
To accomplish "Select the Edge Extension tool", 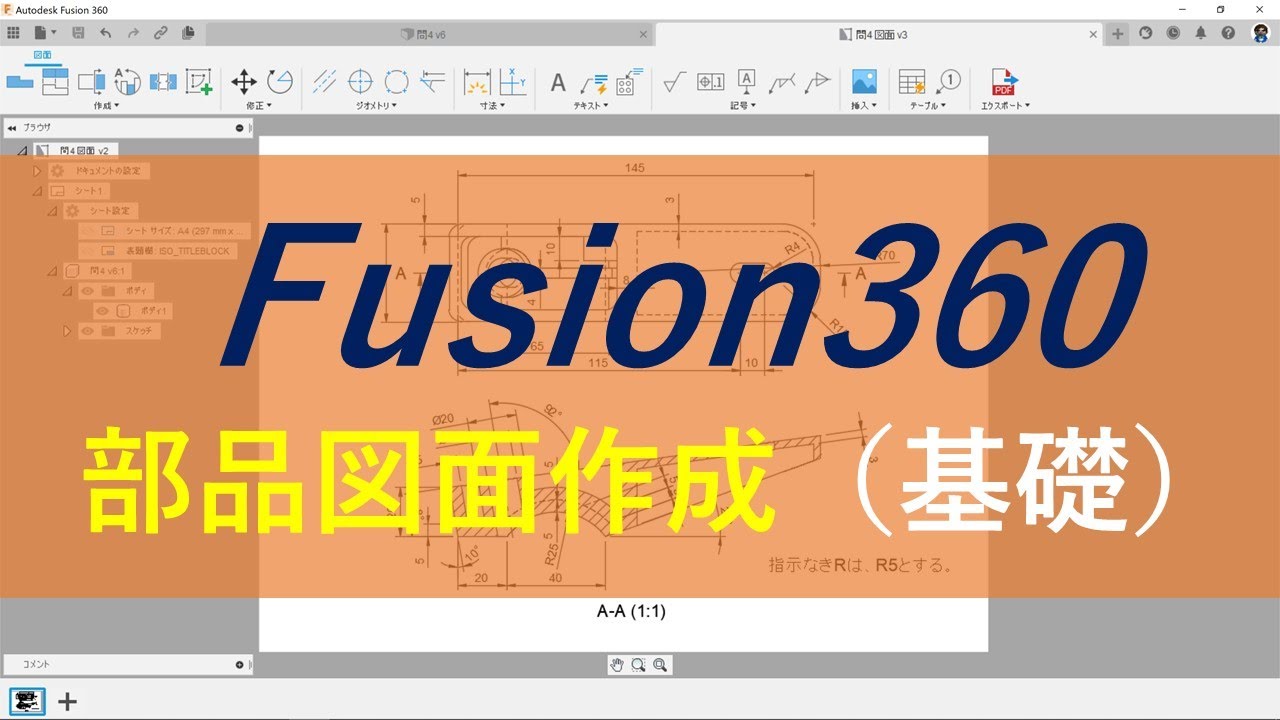I will tap(432, 81).
